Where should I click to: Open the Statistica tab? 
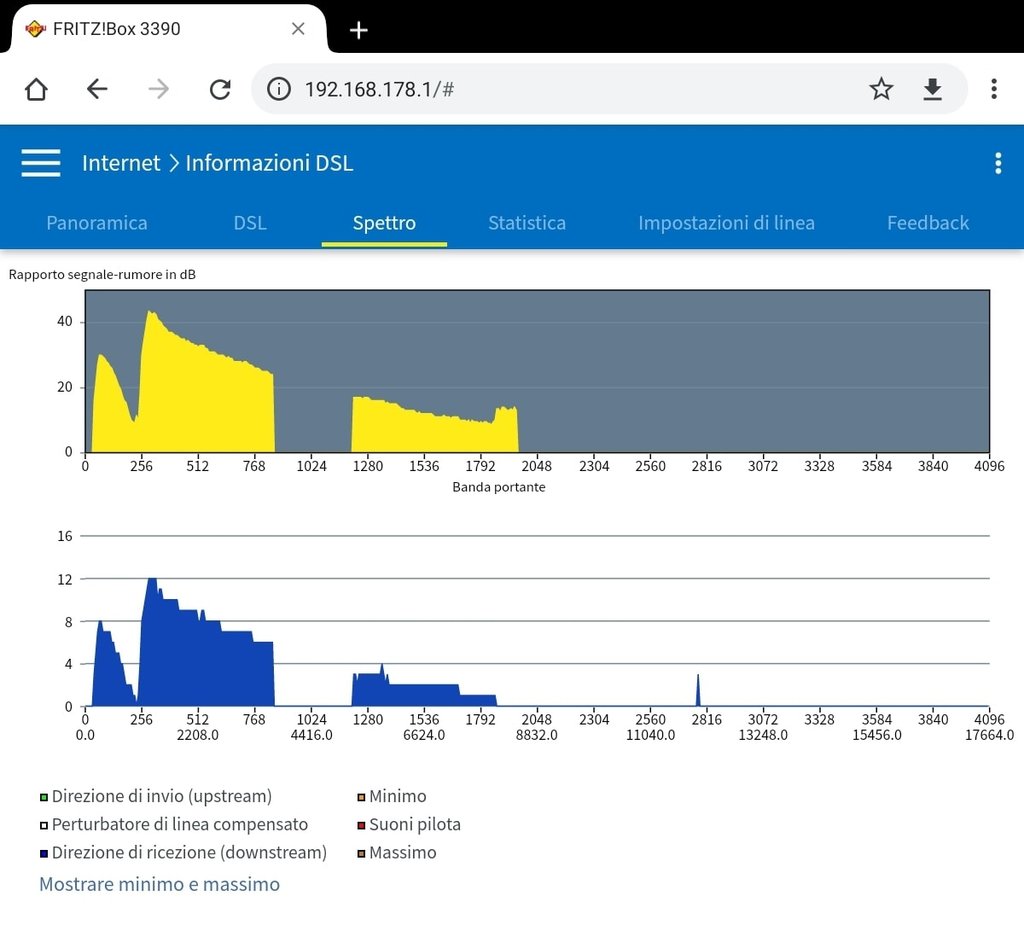[527, 223]
